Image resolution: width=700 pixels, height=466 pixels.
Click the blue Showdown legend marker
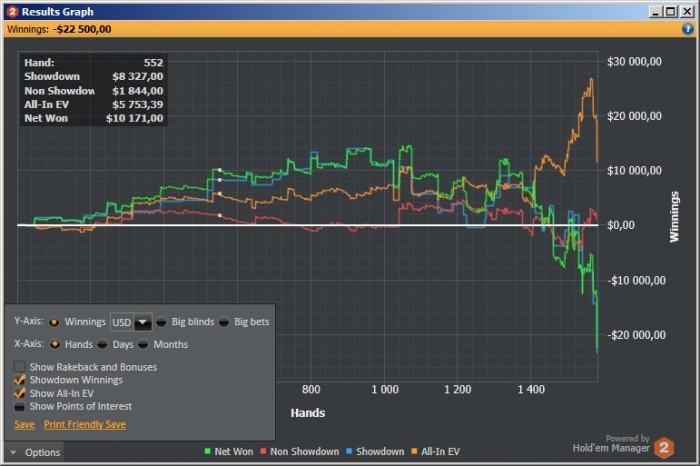coord(349,451)
